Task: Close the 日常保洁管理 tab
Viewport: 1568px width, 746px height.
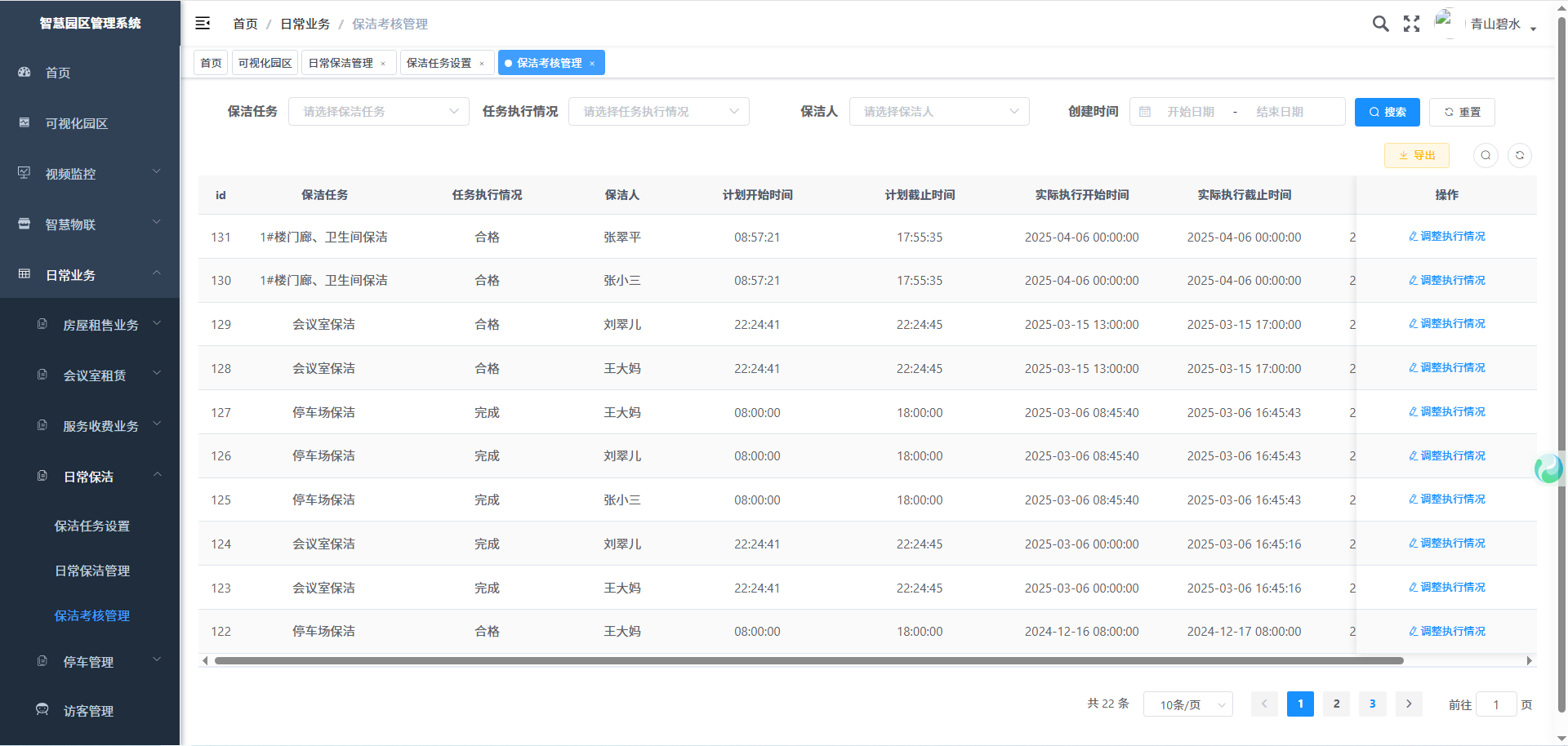Action: [x=383, y=64]
